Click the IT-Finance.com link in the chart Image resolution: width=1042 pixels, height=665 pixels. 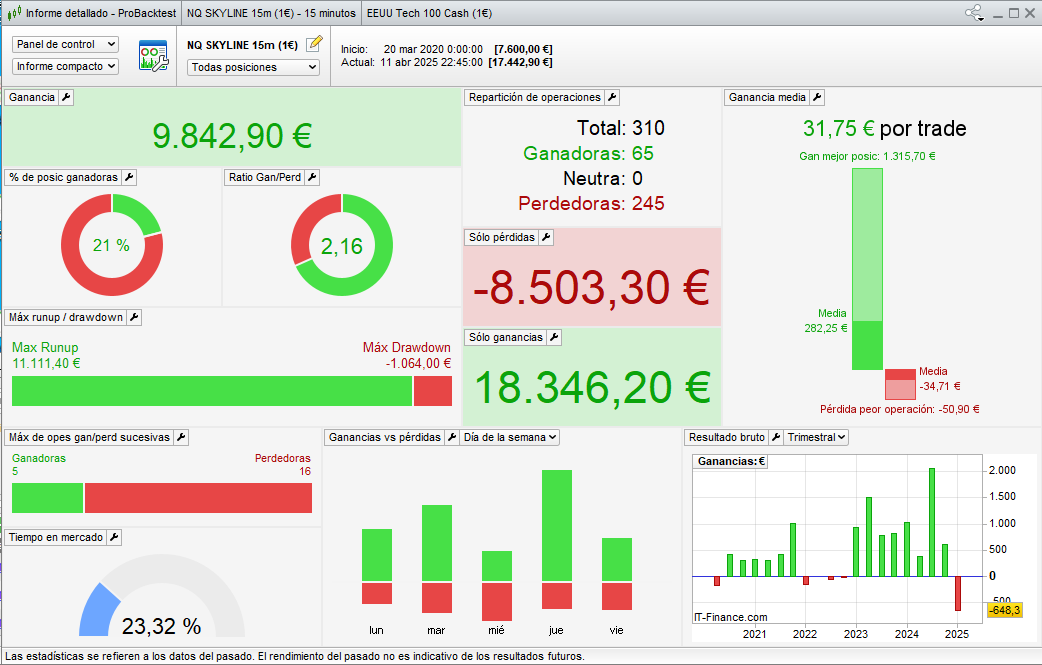(x=731, y=617)
